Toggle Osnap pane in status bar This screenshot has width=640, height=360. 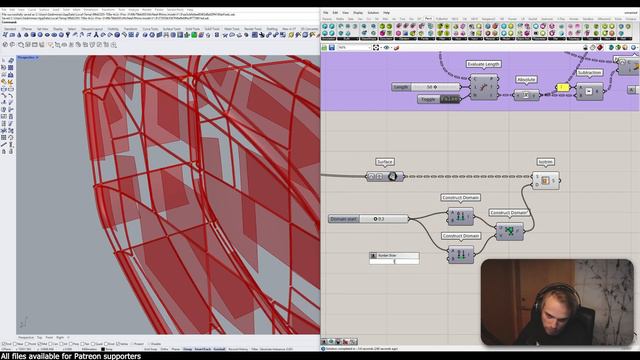click(x=188, y=349)
